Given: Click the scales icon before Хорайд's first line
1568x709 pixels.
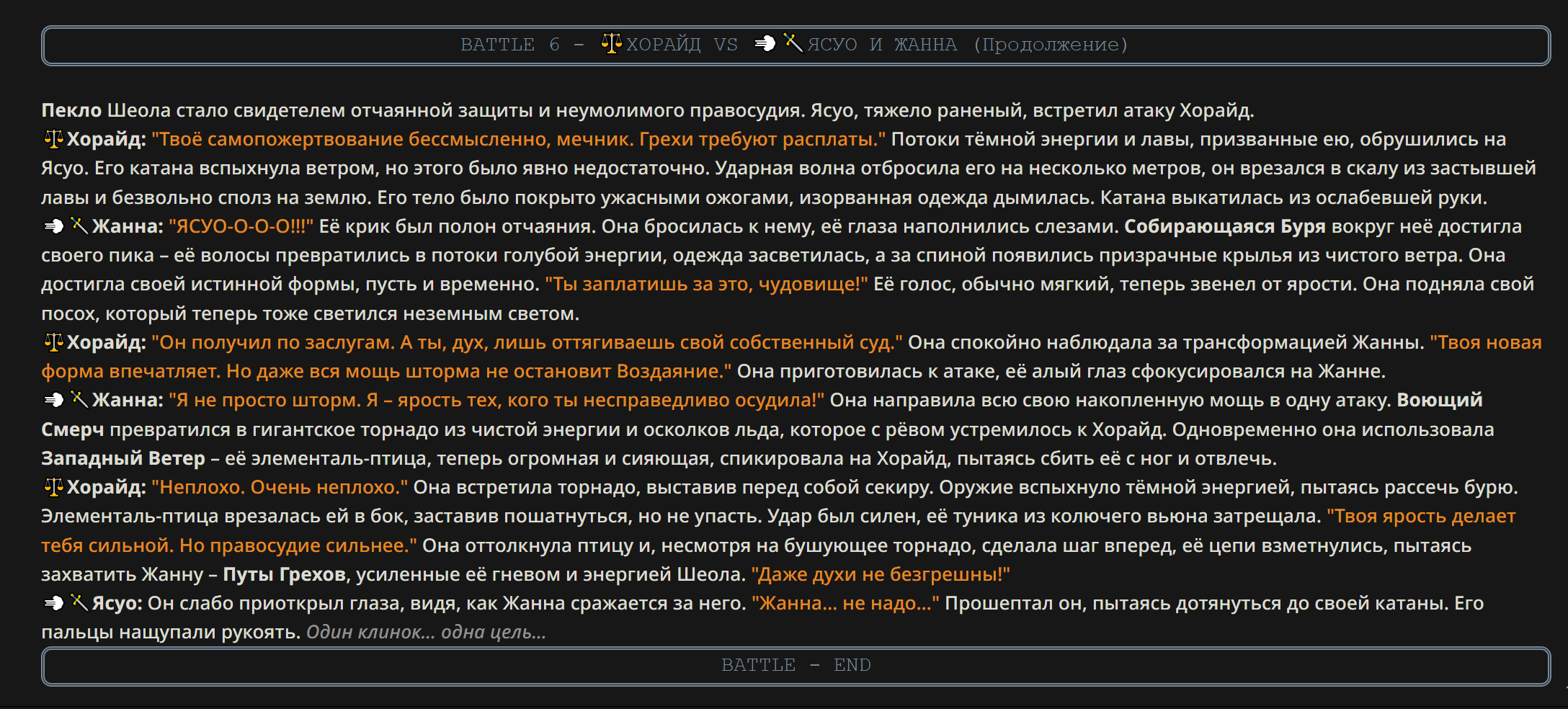Looking at the screenshot, I should (53, 138).
